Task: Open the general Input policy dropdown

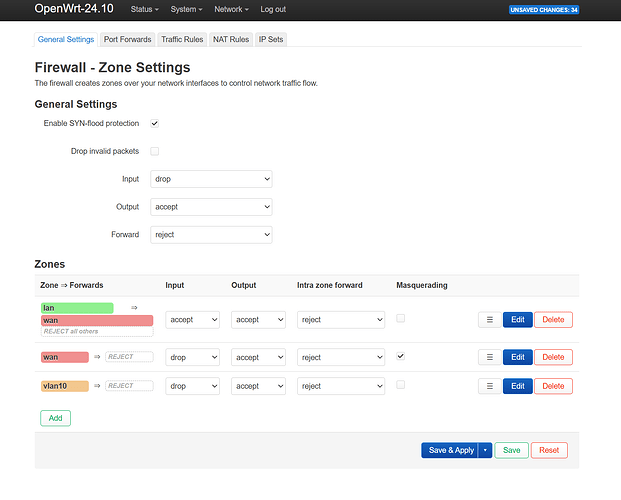Action: 211,179
